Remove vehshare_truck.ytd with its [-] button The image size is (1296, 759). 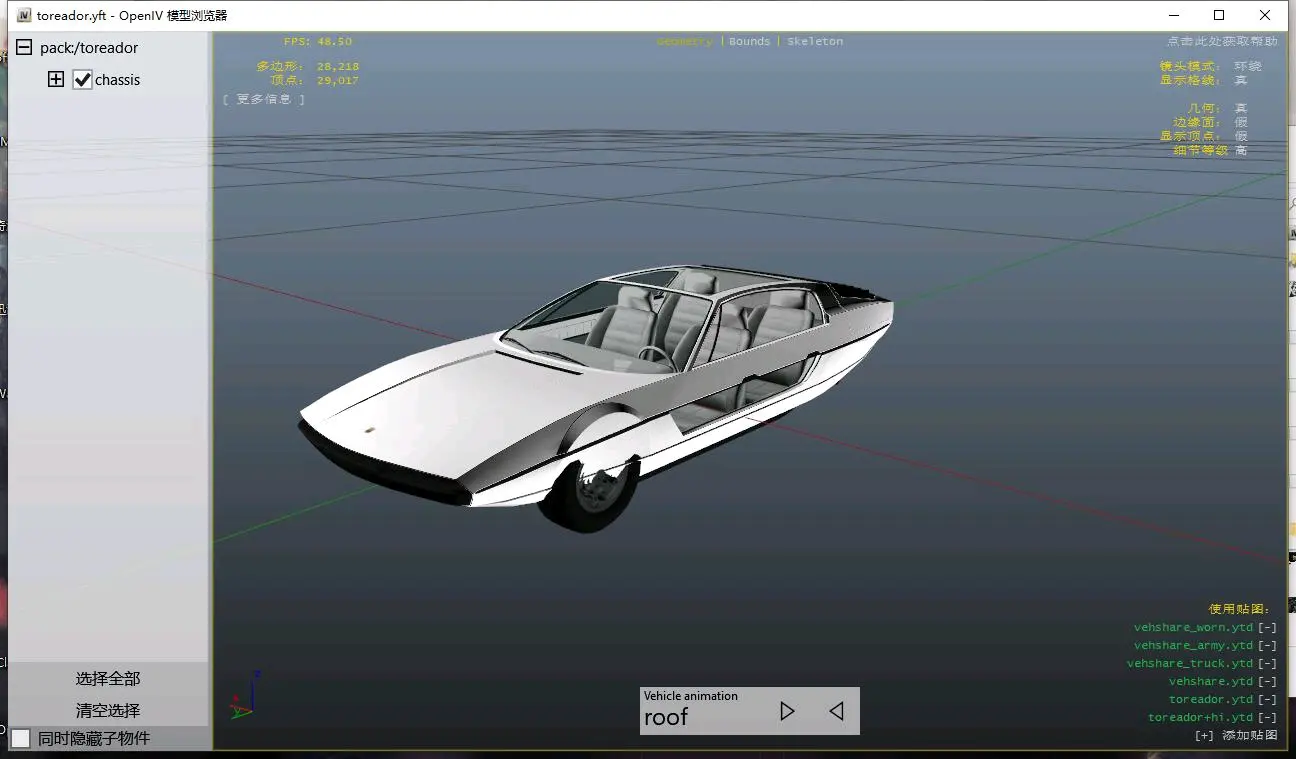coord(1267,664)
